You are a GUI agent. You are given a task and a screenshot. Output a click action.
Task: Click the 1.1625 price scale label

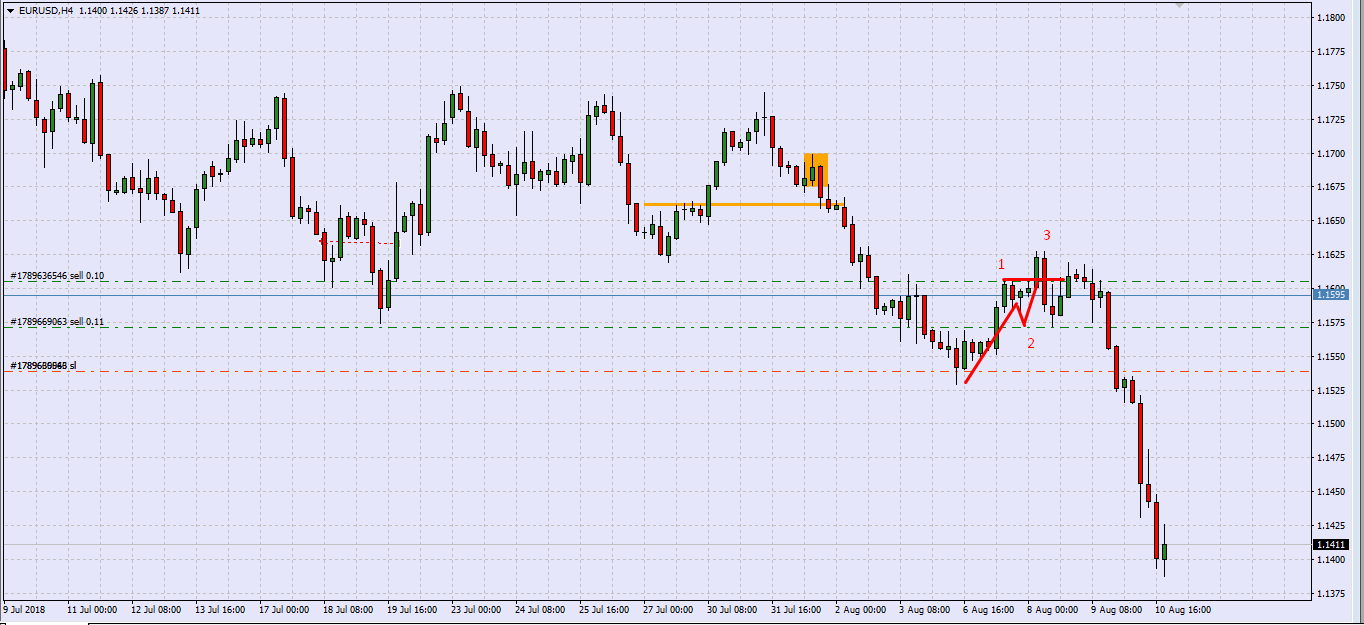1331,255
